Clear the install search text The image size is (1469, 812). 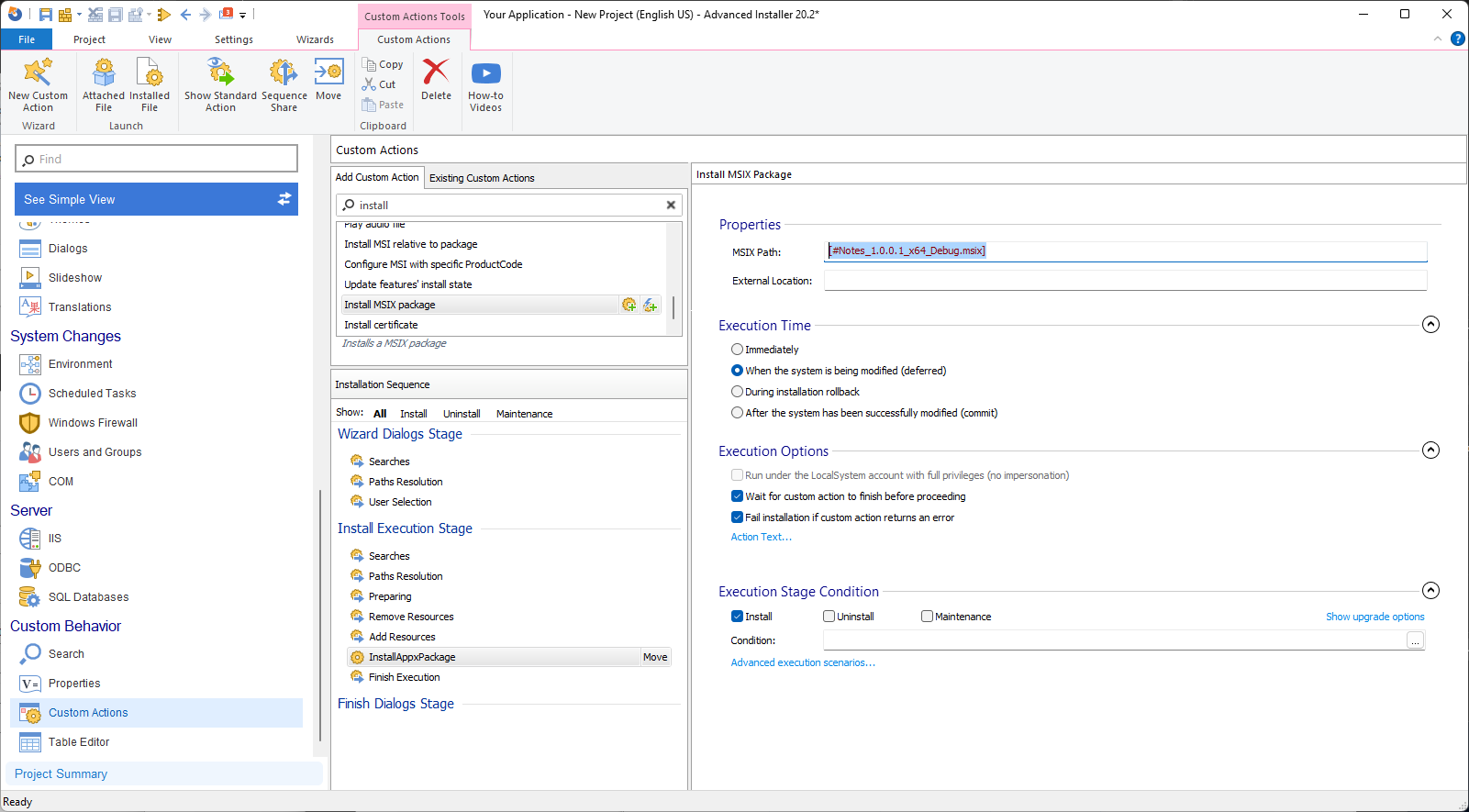(x=671, y=206)
